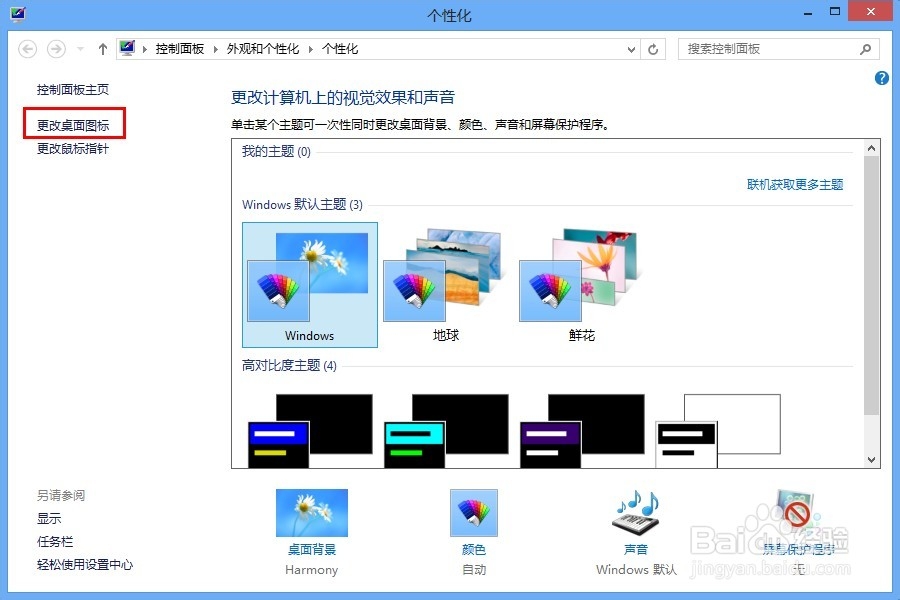Click the theme list scrollbar thumb
Viewport: 900px width, 600px height.
coord(871,285)
